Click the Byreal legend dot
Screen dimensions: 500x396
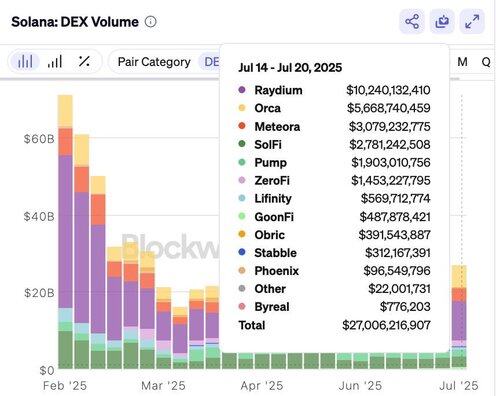click(242, 306)
